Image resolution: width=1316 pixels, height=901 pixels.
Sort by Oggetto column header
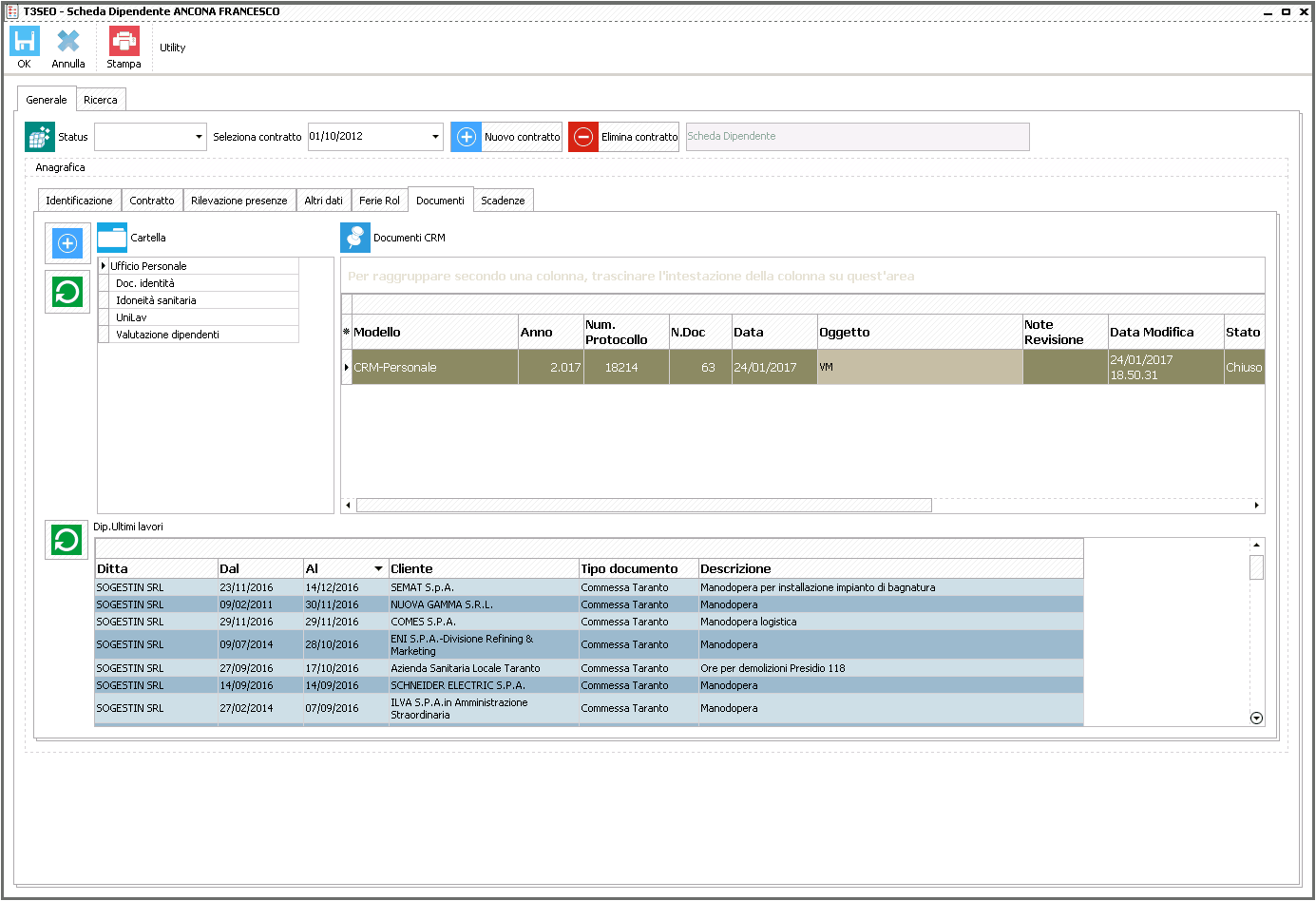920,332
